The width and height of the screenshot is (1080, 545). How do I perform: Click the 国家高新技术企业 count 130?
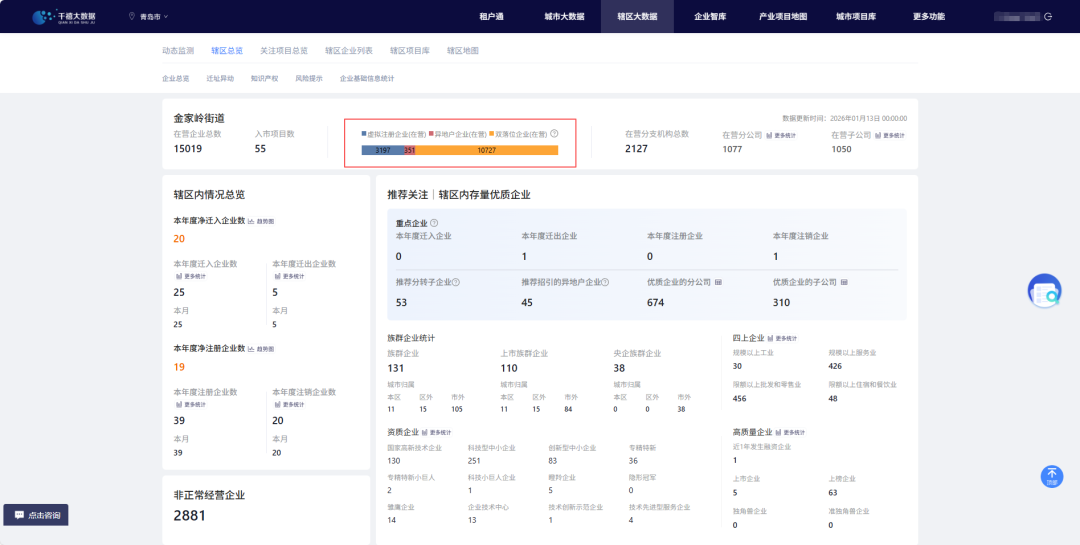tap(394, 460)
